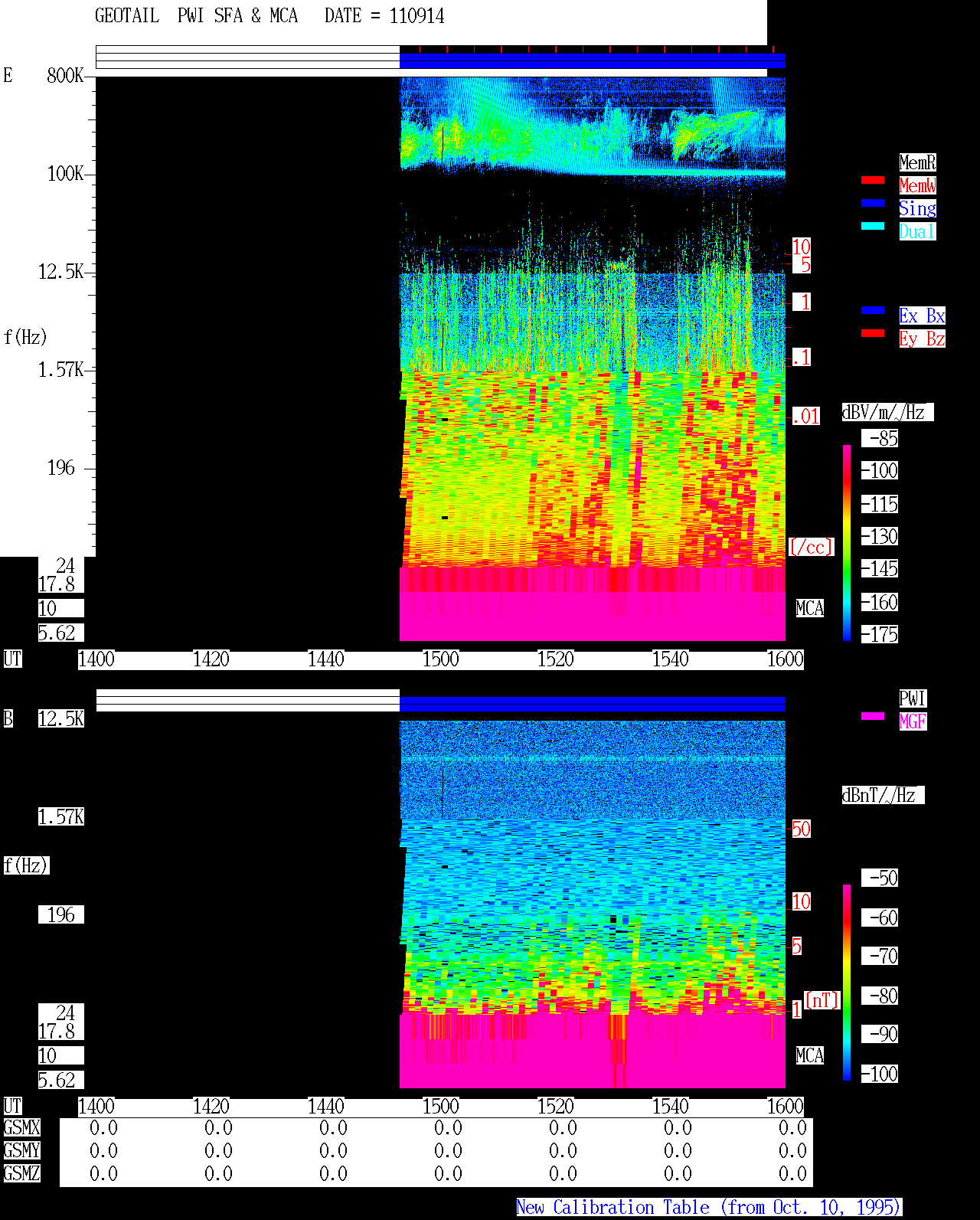980x1220 pixels.
Task: Select the PWI legend label
Action: pos(913,698)
